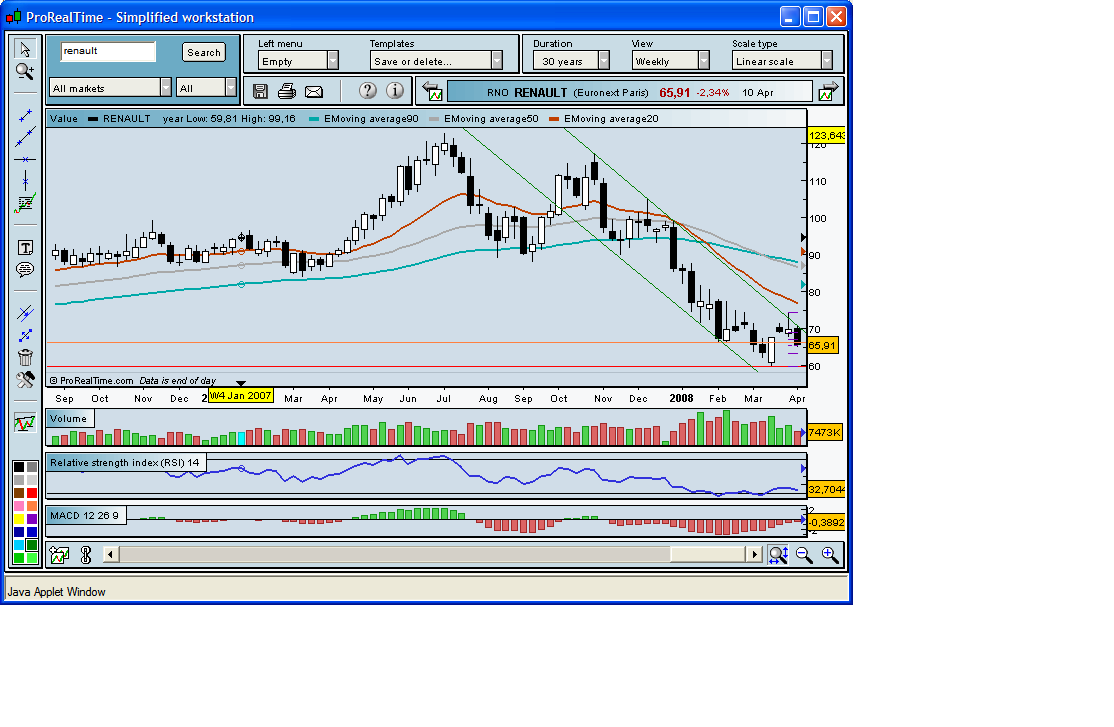Open the View 'Weekly' dropdown
Image resolution: width=1114 pixels, height=727 pixels.
tap(670, 60)
